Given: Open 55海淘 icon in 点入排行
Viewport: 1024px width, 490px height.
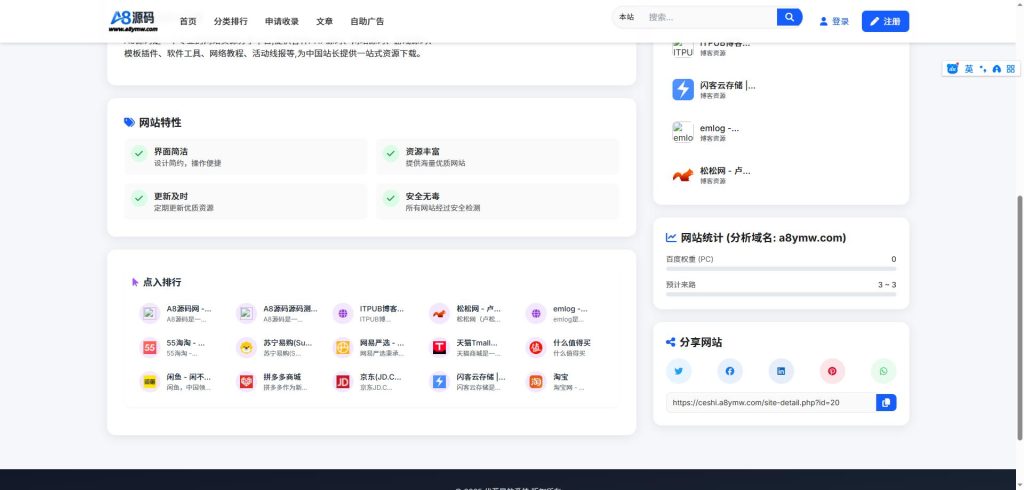Looking at the screenshot, I should (150, 348).
